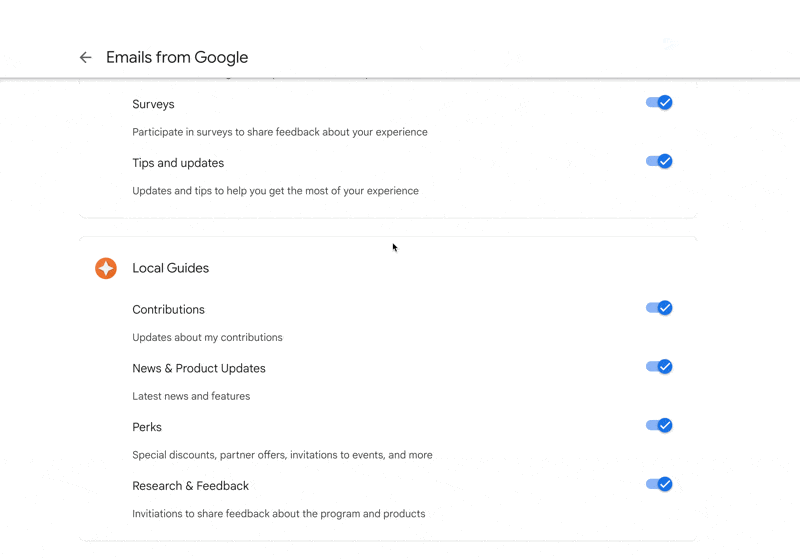Click the Surveys setting label

tap(153, 105)
